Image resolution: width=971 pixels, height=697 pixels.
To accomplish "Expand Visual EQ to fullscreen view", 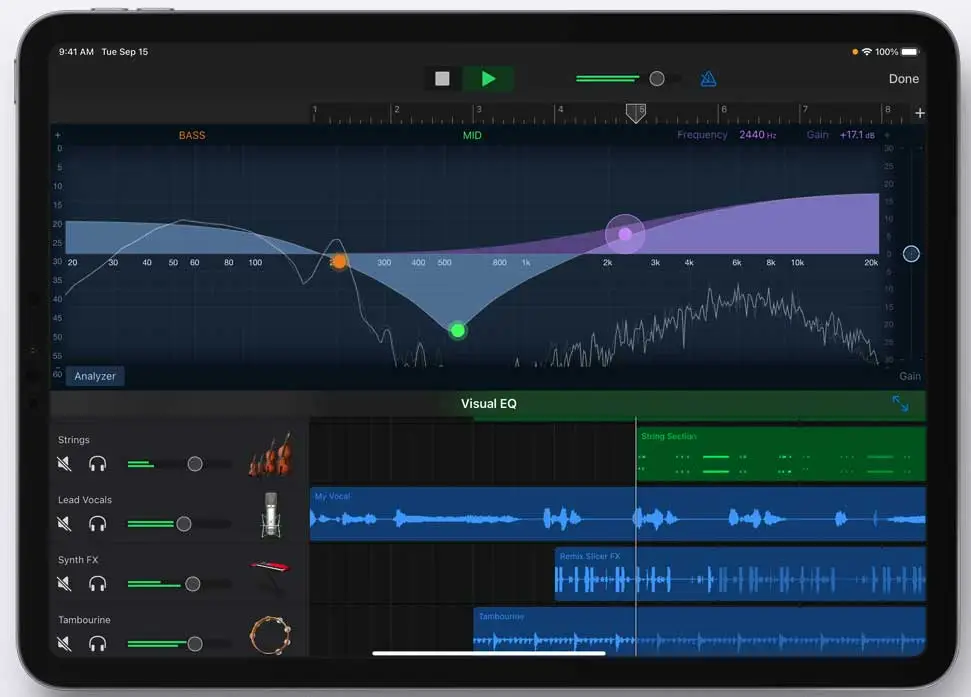I will click(x=900, y=403).
